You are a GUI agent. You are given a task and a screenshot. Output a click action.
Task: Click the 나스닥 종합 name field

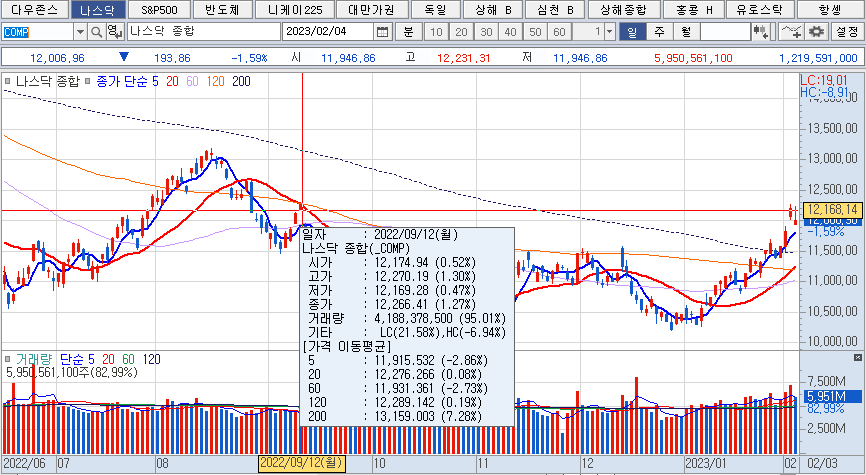point(203,32)
